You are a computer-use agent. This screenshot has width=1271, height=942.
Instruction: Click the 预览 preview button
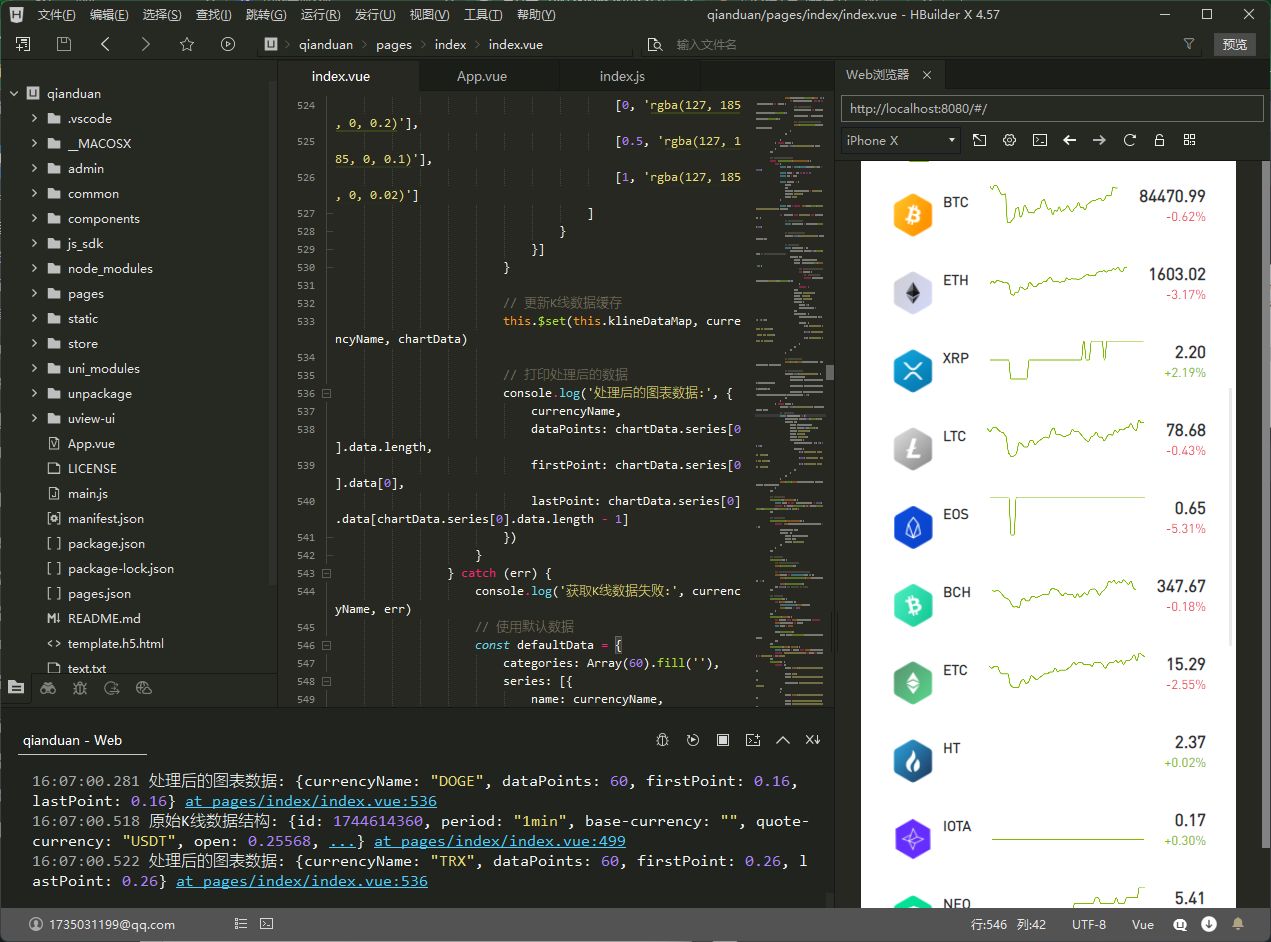coord(1235,44)
